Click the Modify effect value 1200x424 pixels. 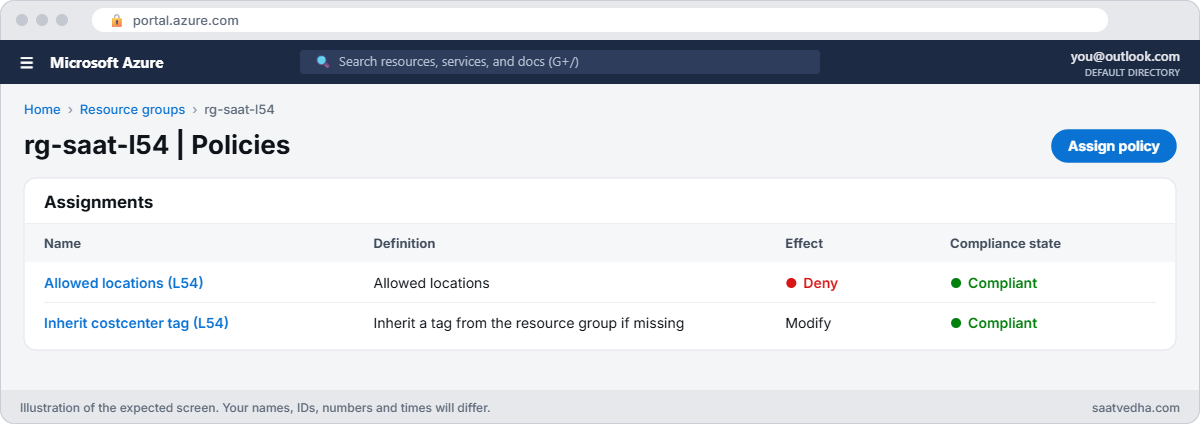808,323
